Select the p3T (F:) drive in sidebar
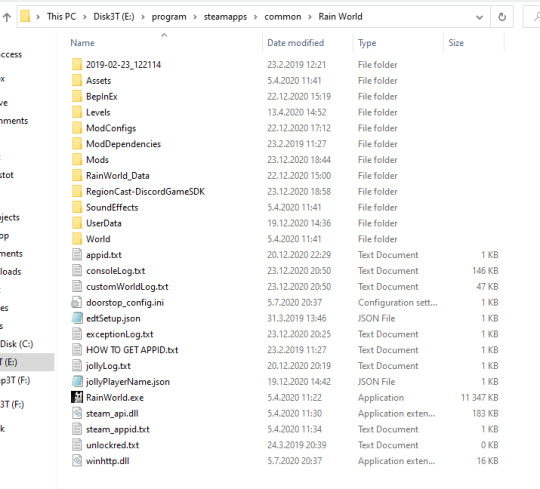Screen dimensions: 540x489 click(x=15, y=380)
